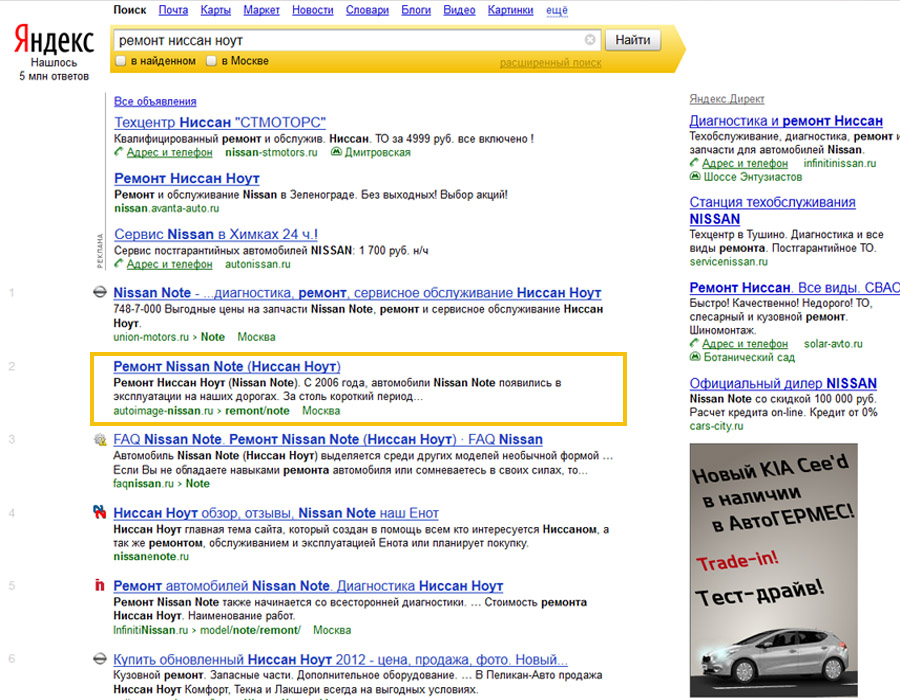The height and width of the screenshot is (700, 900).
Task: Click the union-motors.ru site URL
Action: (151, 337)
